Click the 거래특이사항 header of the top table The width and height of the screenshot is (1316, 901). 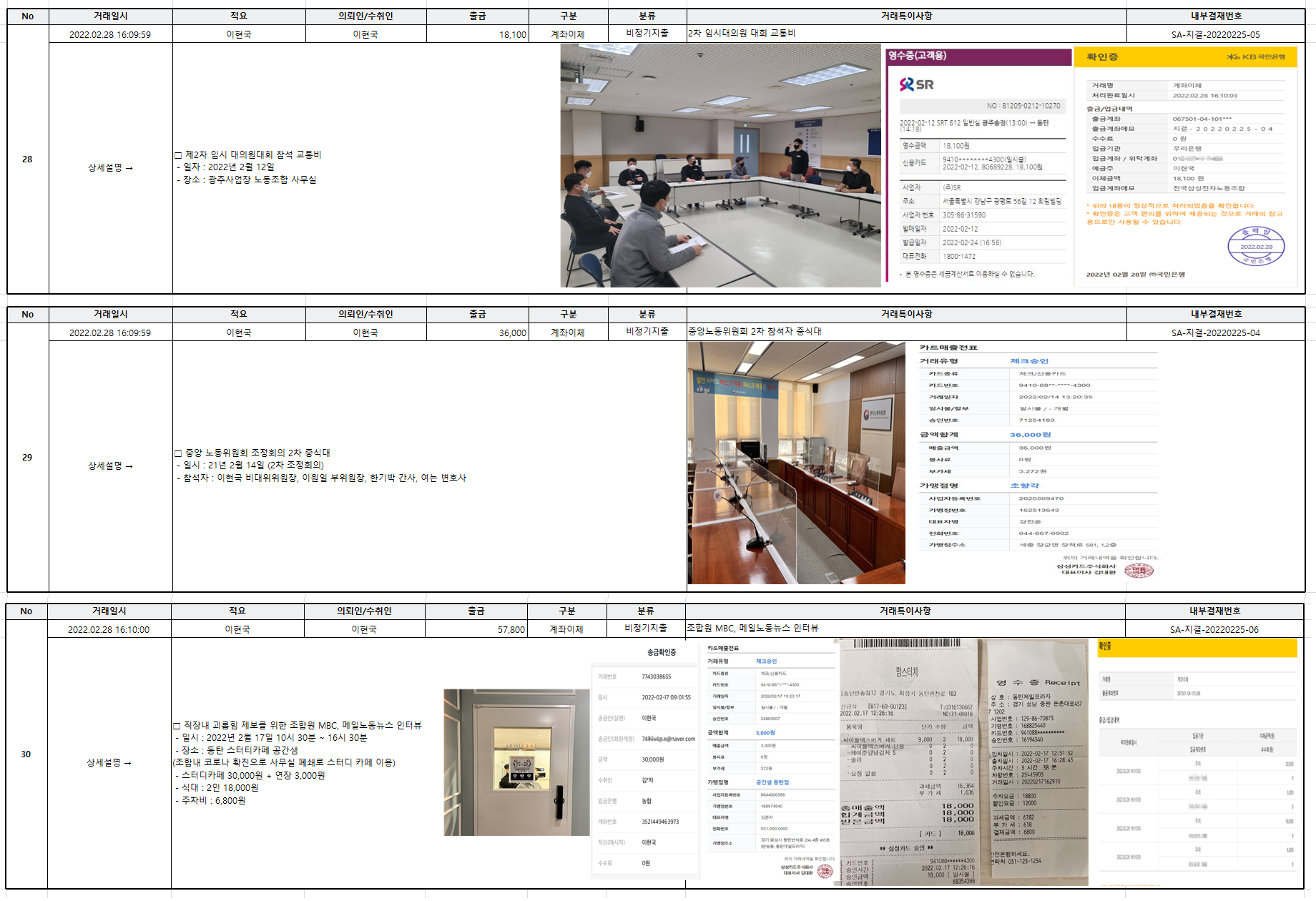[x=906, y=16]
